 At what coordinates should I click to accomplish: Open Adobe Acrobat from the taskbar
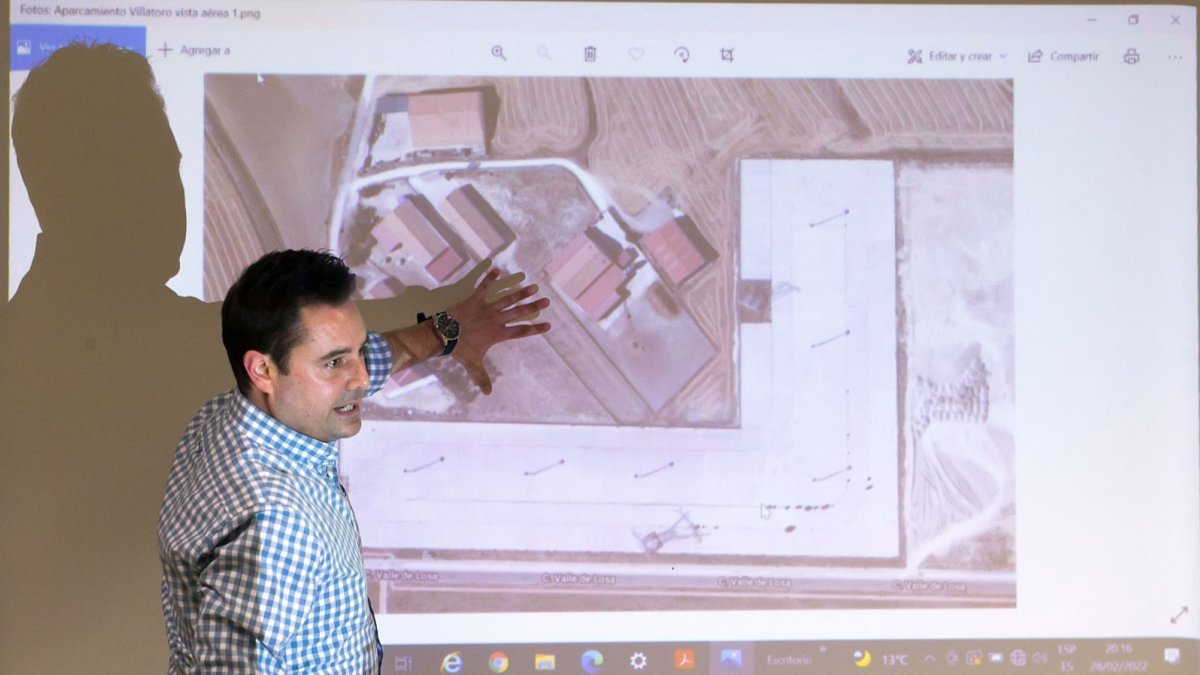685,660
